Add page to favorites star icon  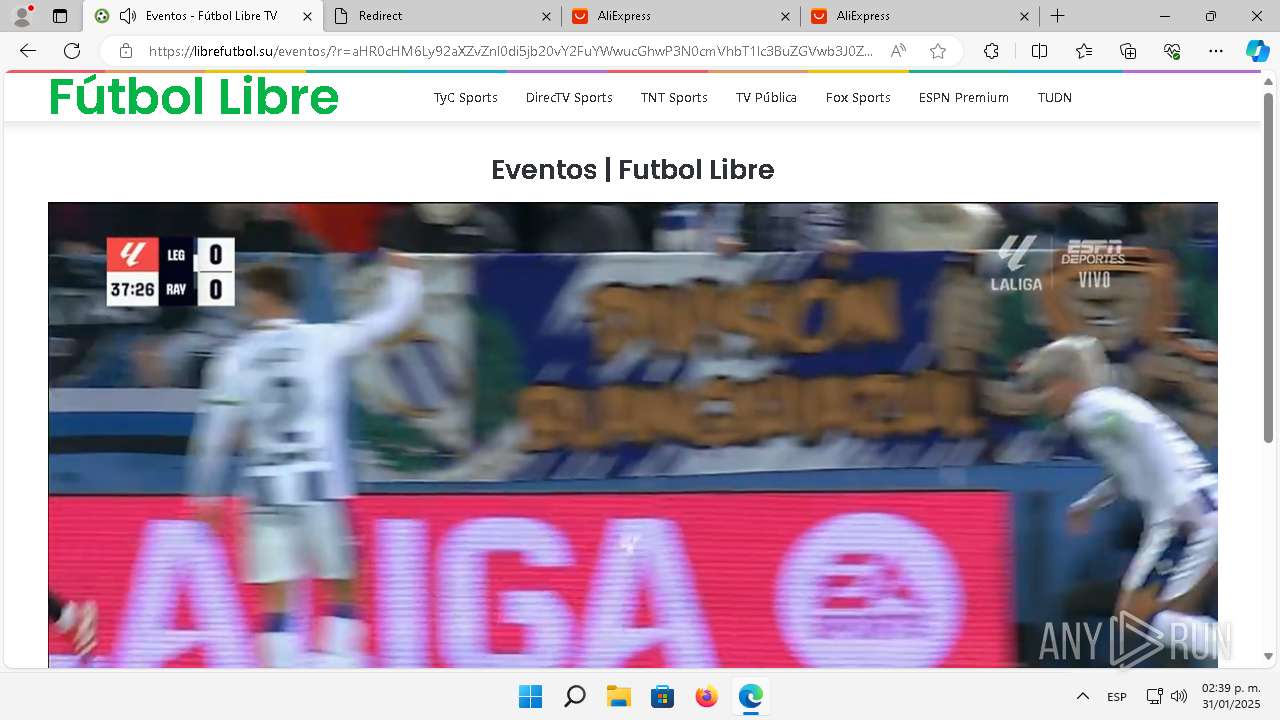tap(938, 51)
